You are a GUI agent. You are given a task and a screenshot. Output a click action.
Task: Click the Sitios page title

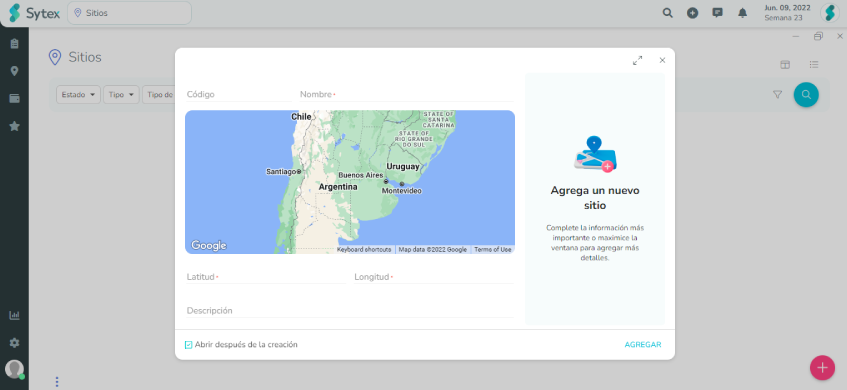85,57
